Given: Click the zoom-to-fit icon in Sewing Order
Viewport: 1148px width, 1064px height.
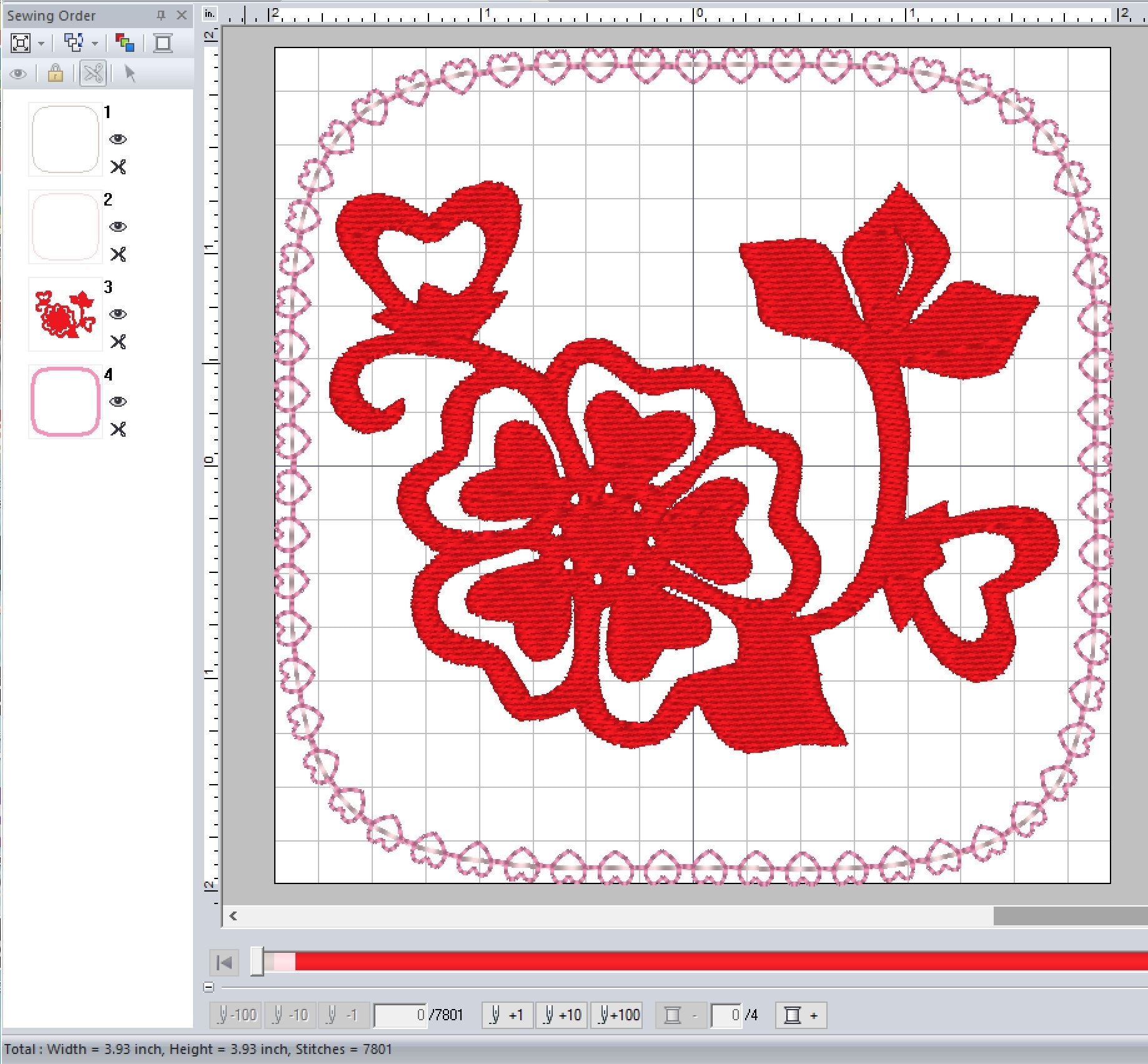Looking at the screenshot, I should pos(21,43).
